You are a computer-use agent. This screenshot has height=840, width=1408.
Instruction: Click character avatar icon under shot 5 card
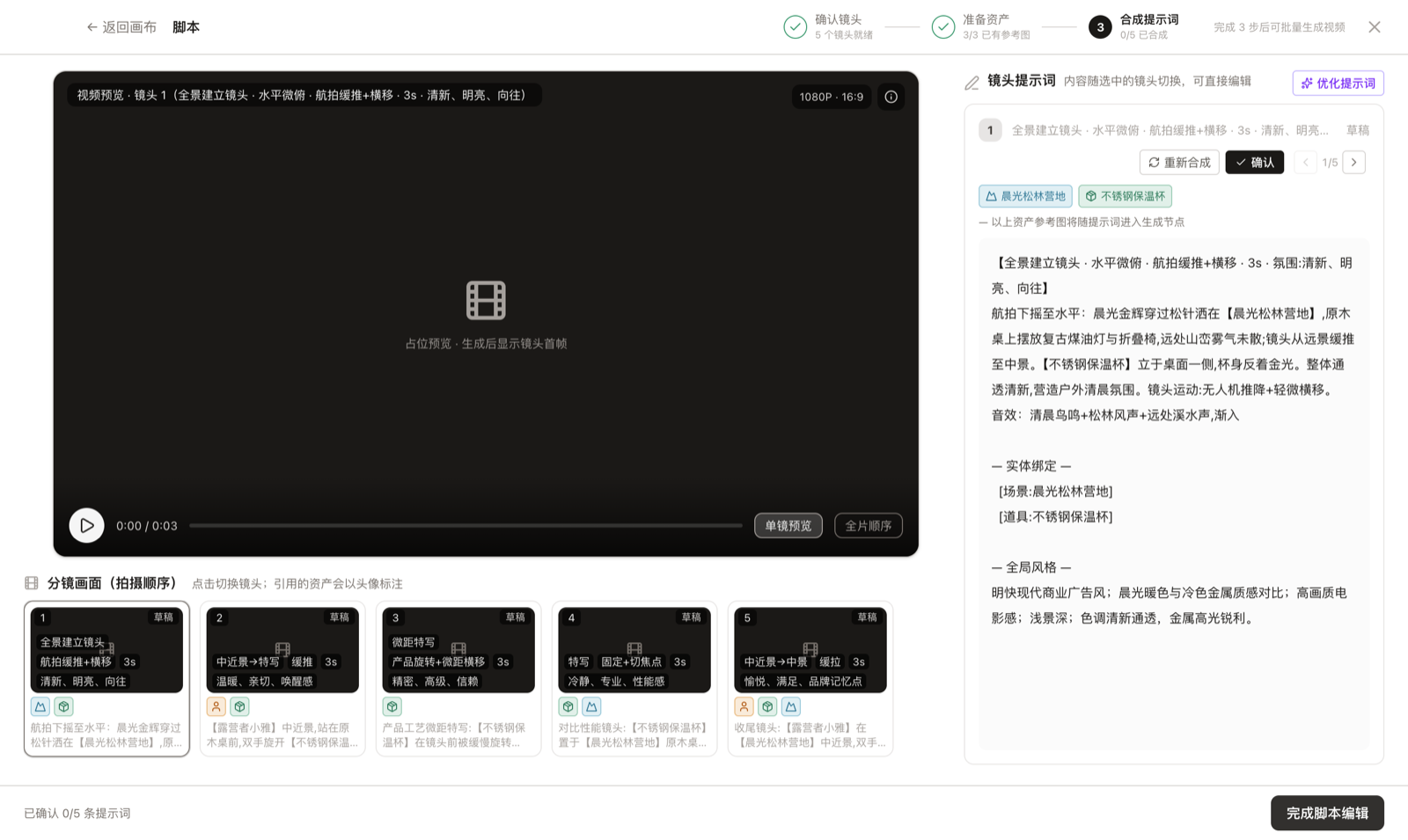pos(744,706)
